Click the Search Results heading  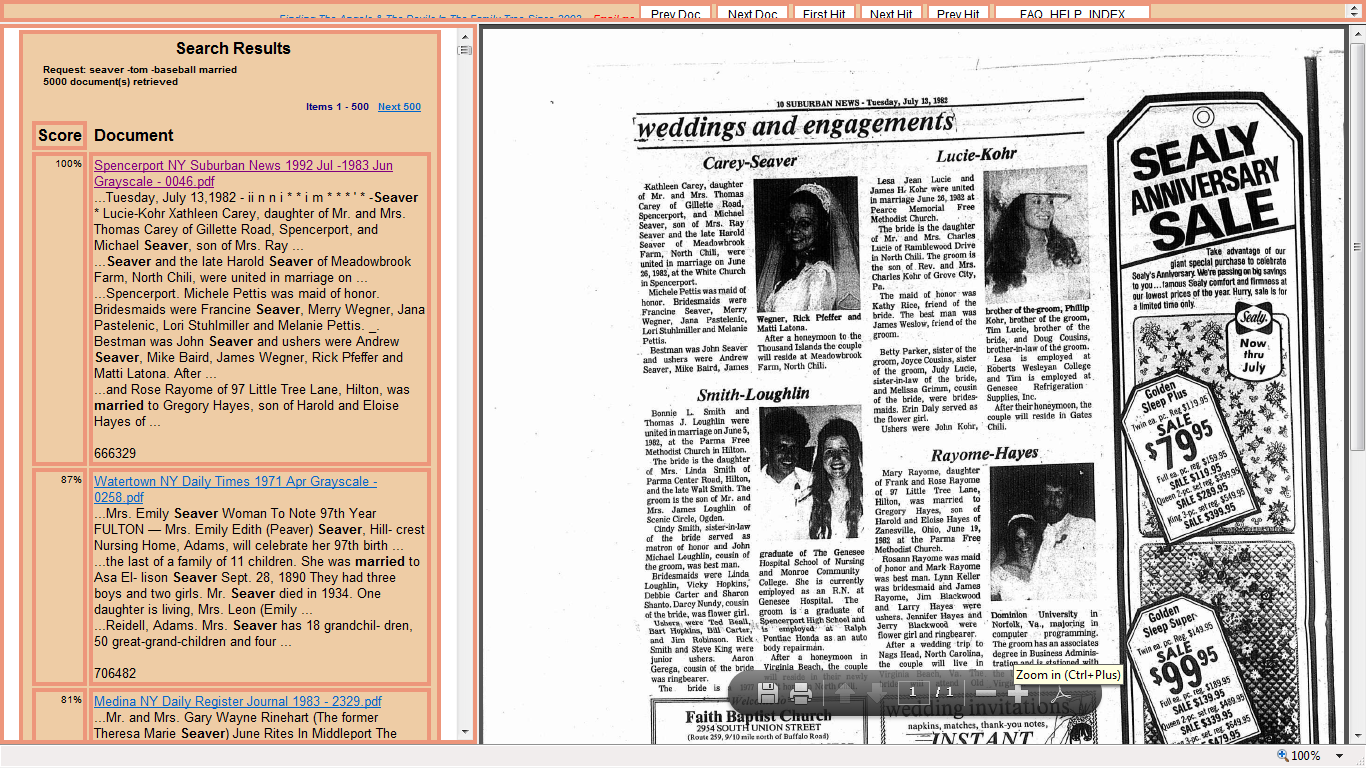[x=233, y=48]
